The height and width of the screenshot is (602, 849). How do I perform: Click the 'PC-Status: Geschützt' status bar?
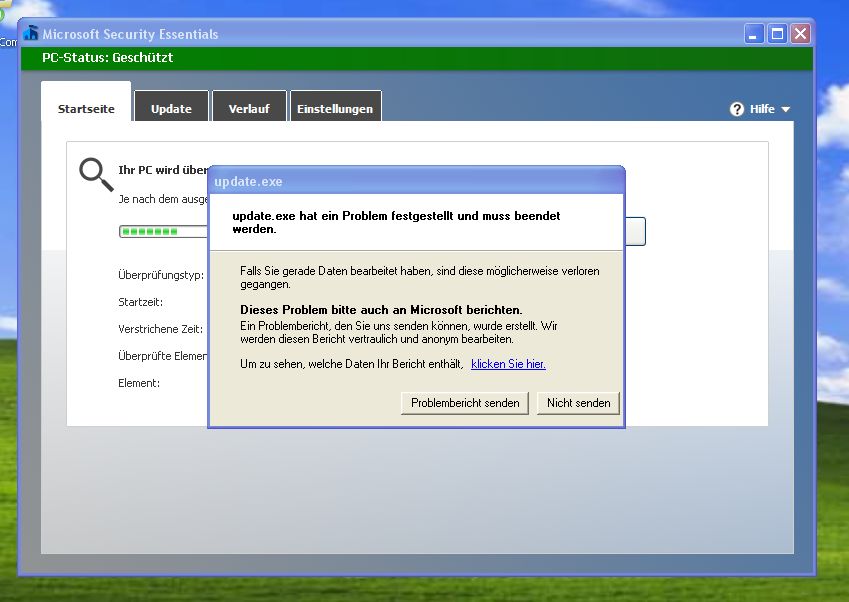click(x=417, y=58)
